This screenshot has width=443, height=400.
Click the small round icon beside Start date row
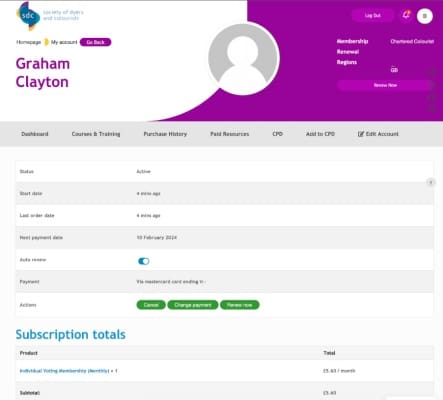(431, 182)
